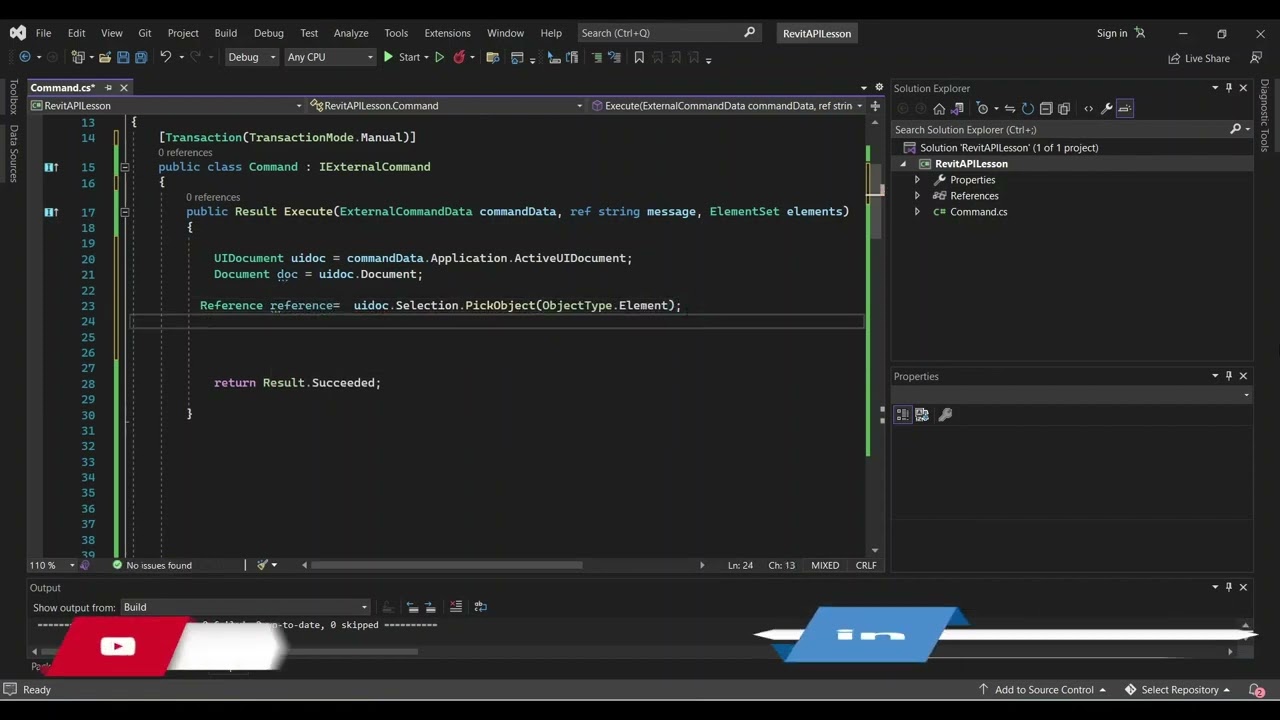1280x720 pixels.
Task: Open Property Pages wrench in Properties panel
Action: [945, 414]
